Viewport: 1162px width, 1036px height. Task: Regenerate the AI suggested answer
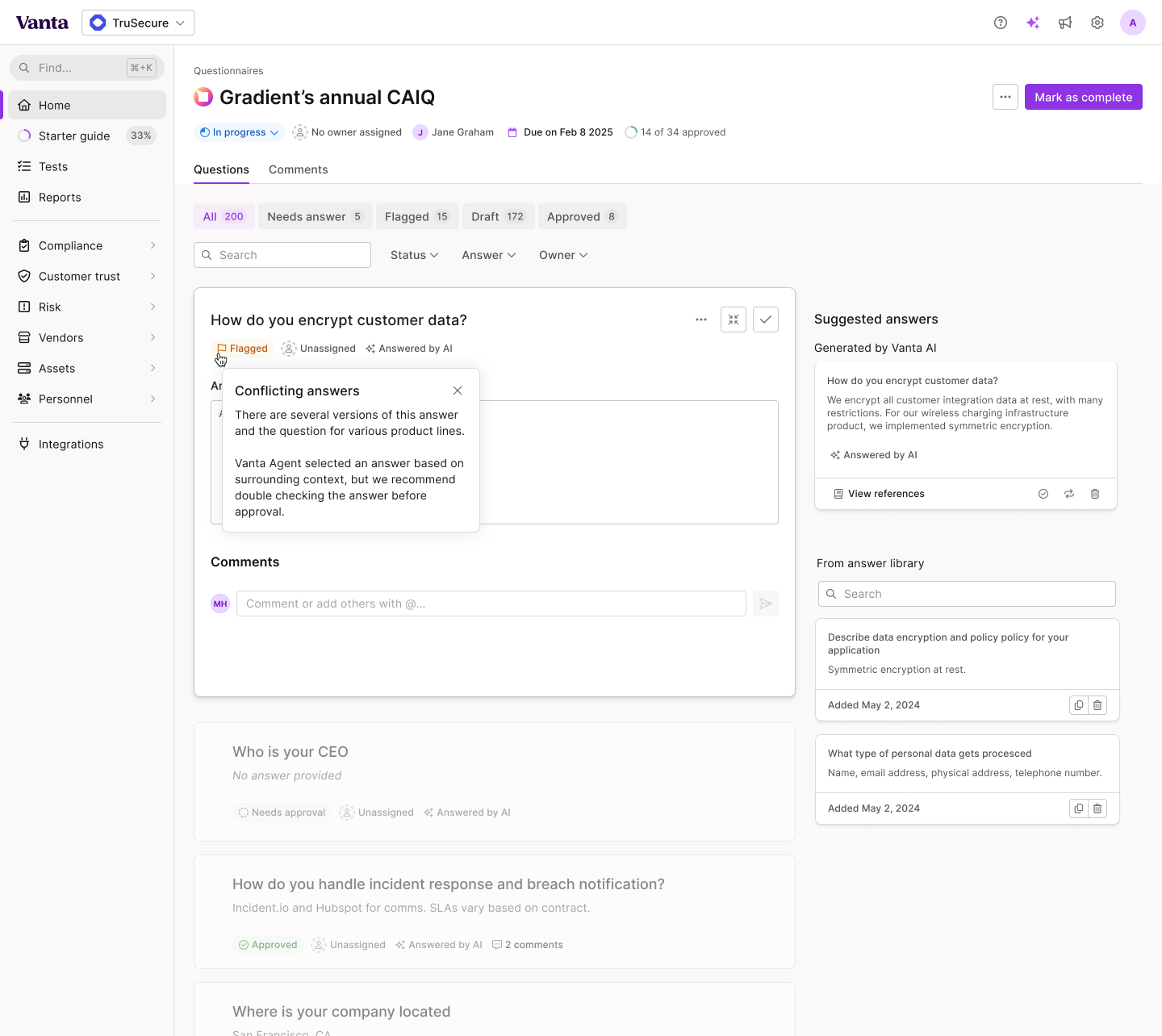pos(1069,494)
